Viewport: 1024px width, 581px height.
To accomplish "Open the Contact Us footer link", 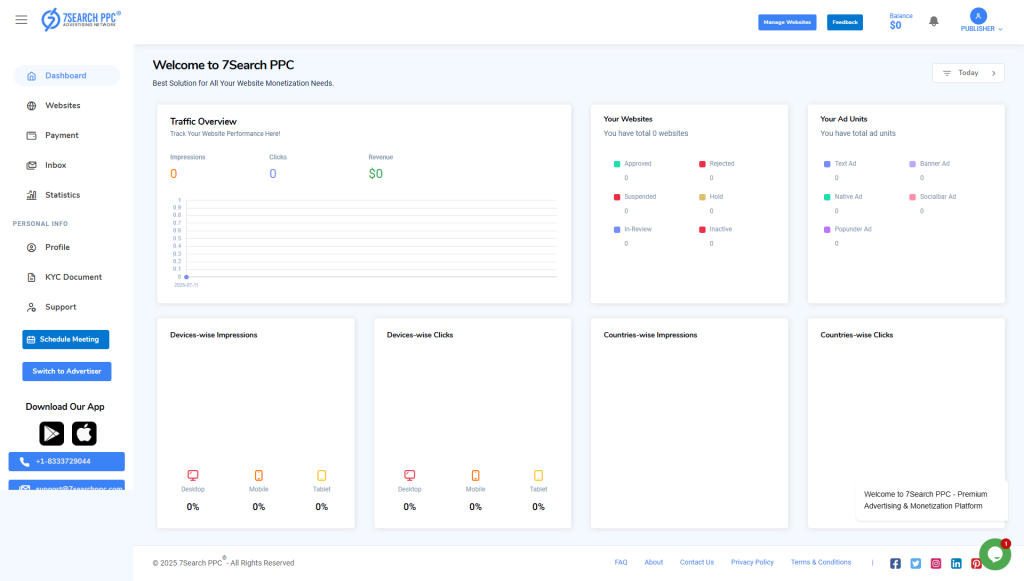I will click(x=697, y=562).
